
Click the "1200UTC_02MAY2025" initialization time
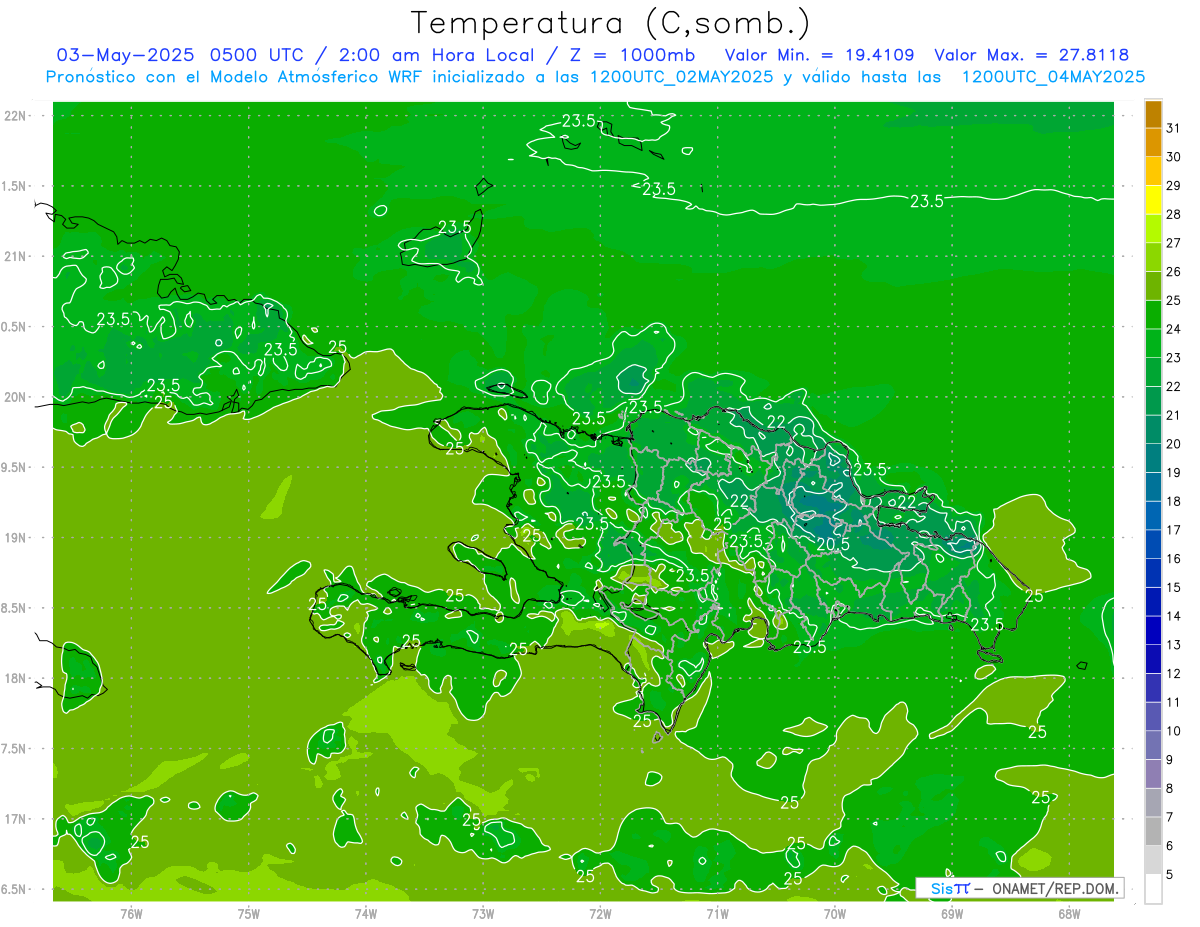coord(681,77)
